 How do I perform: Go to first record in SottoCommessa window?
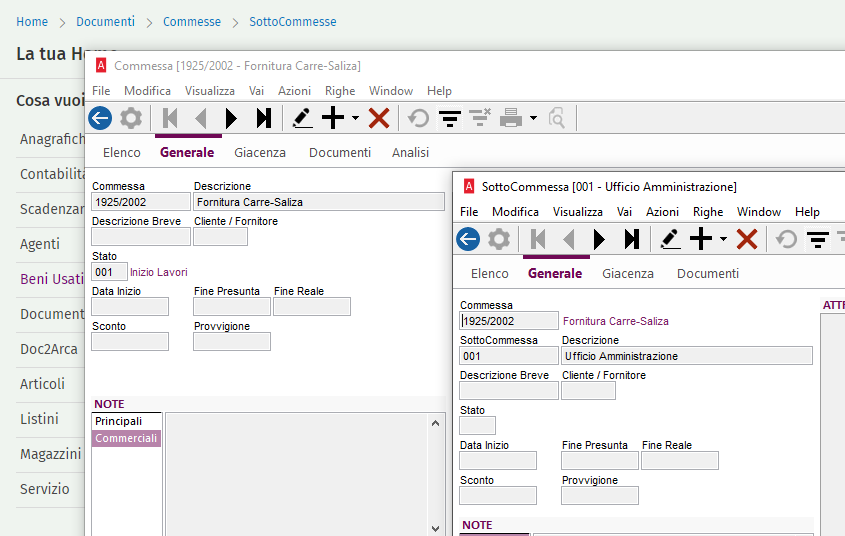point(538,239)
